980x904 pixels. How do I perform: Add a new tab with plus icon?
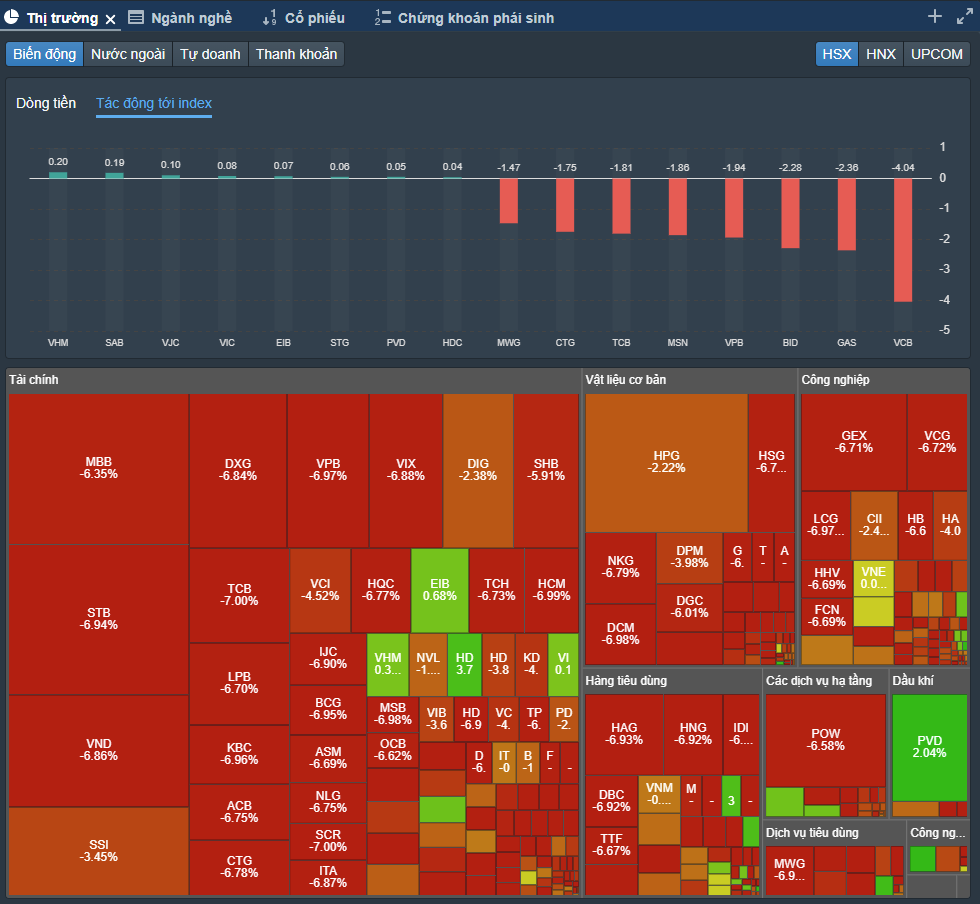click(x=935, y=16)
